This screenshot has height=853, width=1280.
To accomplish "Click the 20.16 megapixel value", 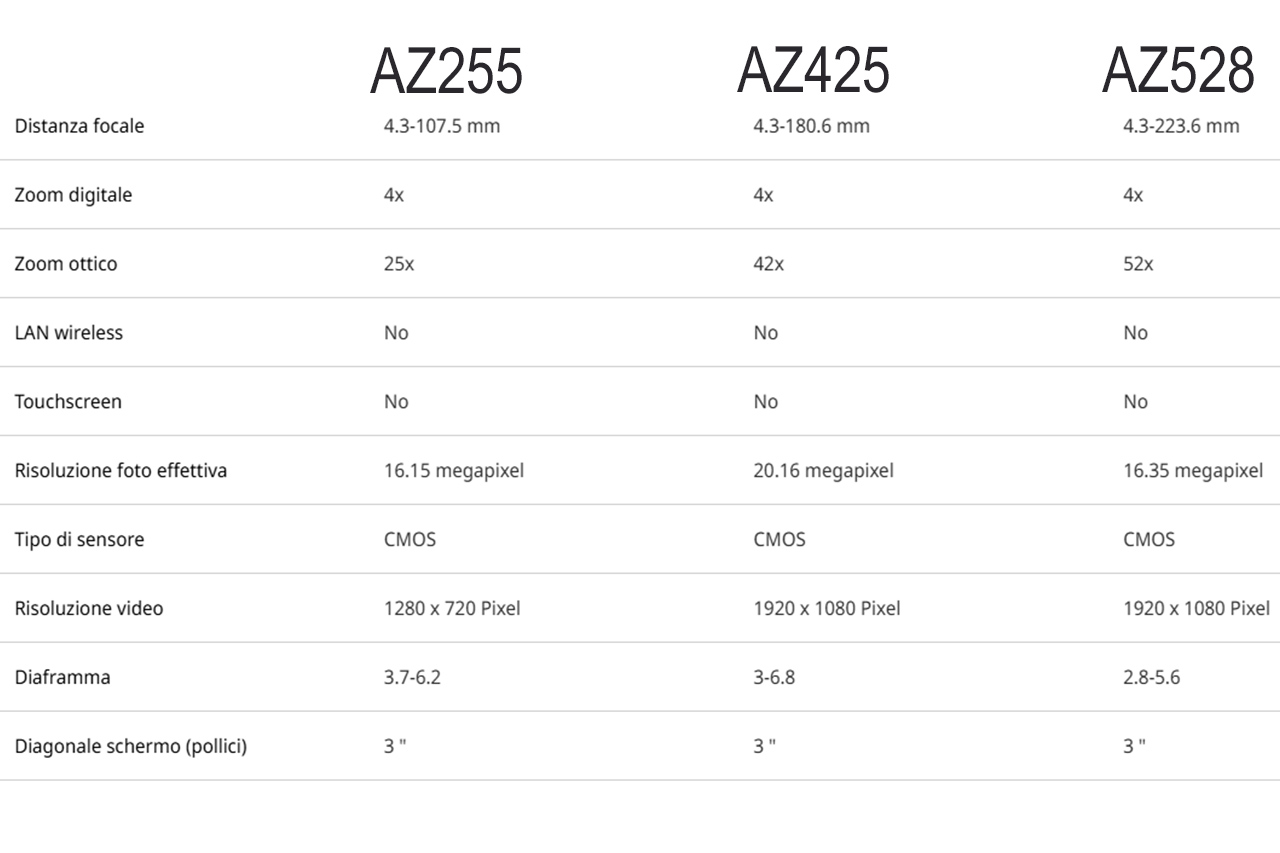I will click(823, 470).
